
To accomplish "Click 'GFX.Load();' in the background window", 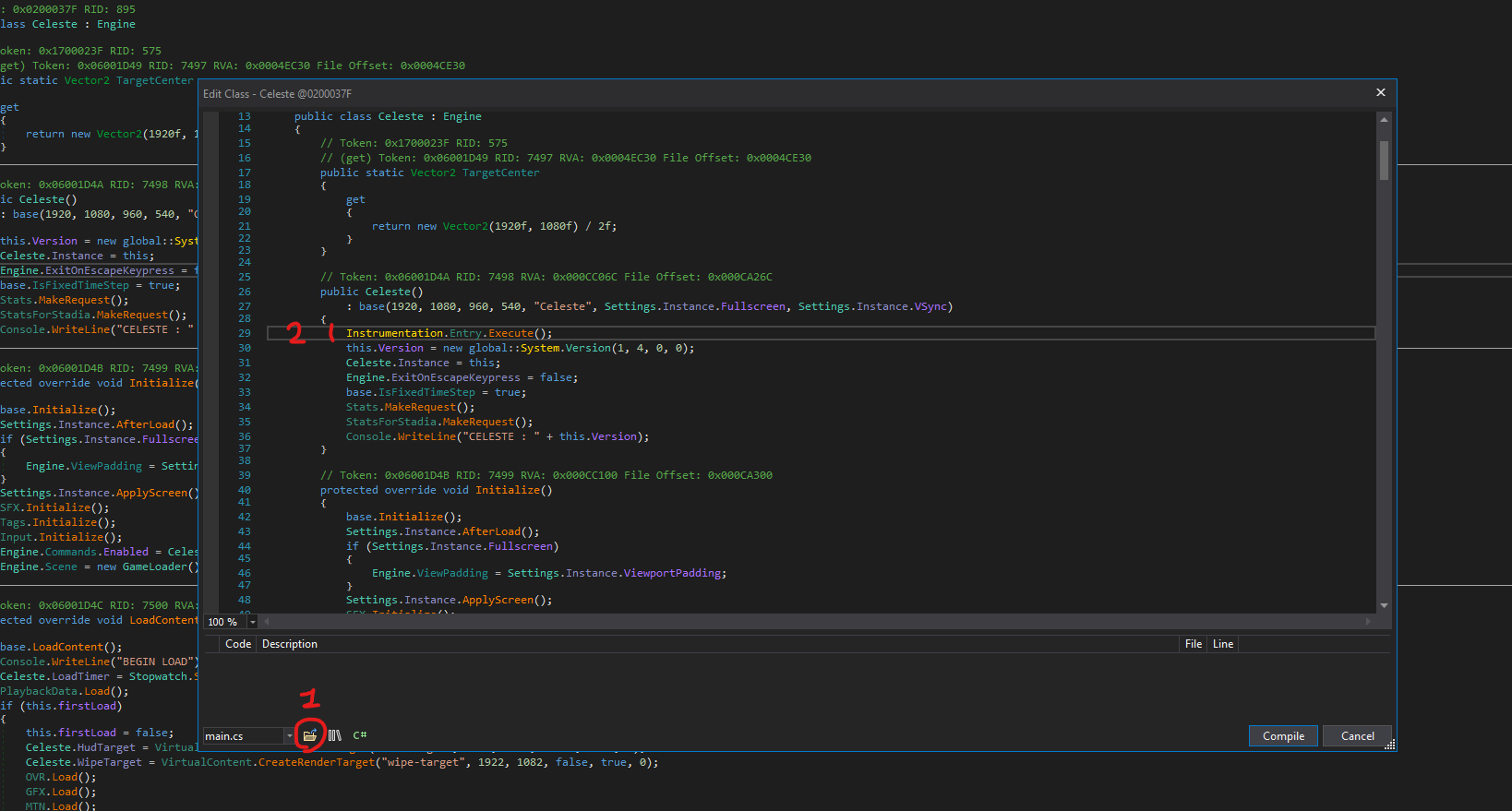I will pos(61,792).
